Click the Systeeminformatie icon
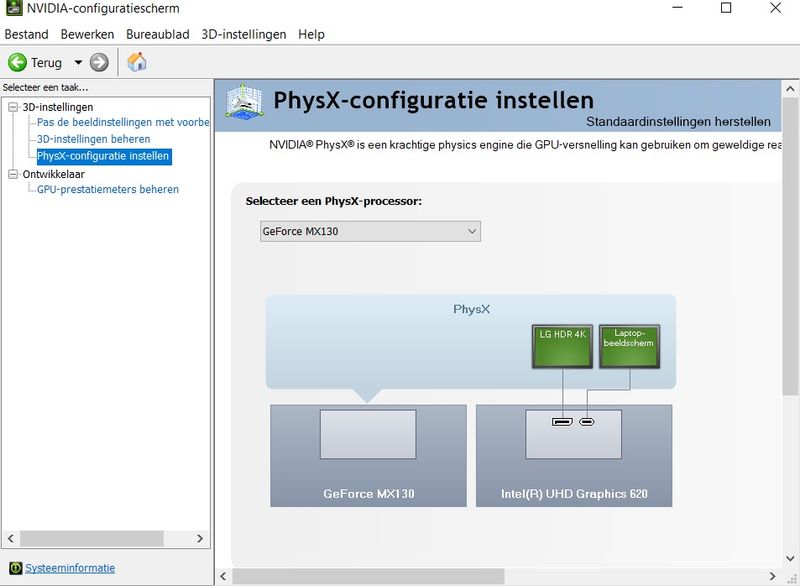This screenshot has width=800, height=586. [16, 568]
